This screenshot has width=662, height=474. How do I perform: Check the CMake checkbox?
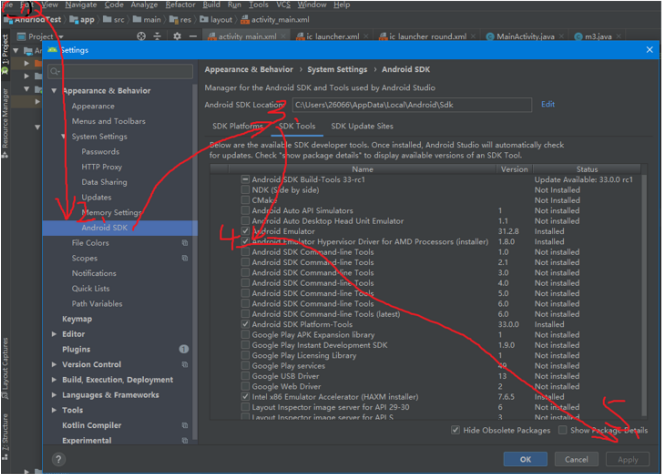pos(245,200)
